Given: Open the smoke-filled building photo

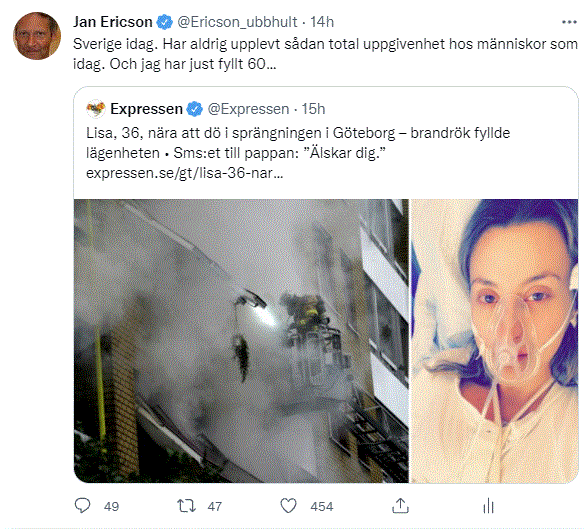Looking at the screenshot, I should coord(241,341).
